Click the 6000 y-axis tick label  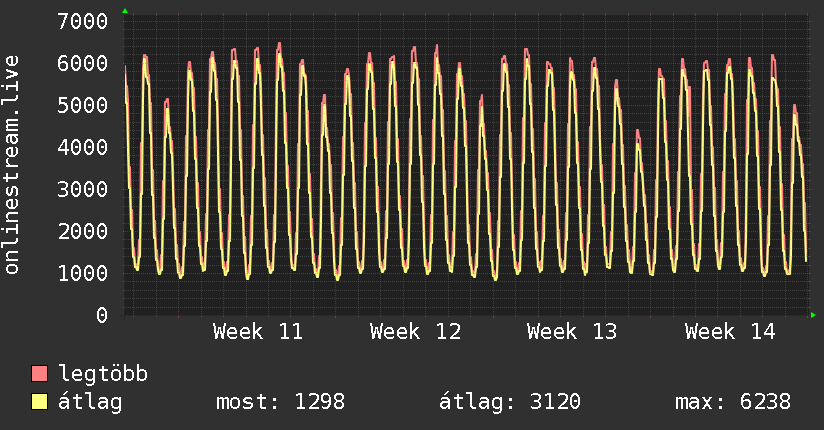click(x=83, y=63)
